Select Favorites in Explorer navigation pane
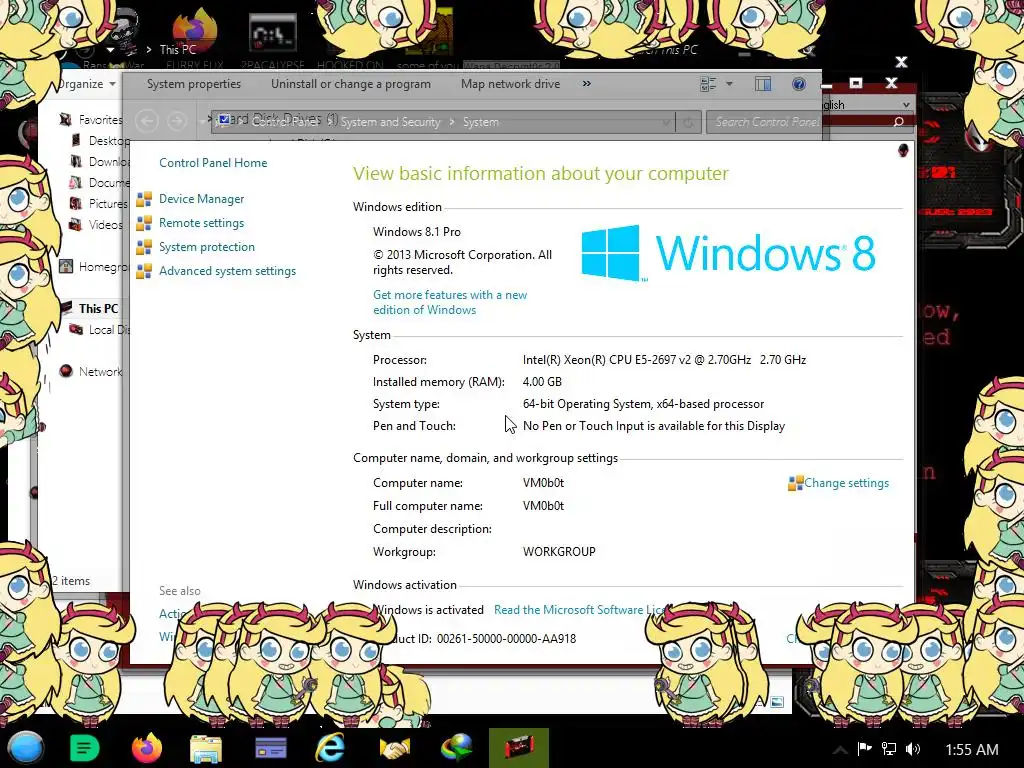The image size is (1024, 768). tap(100, 120)
